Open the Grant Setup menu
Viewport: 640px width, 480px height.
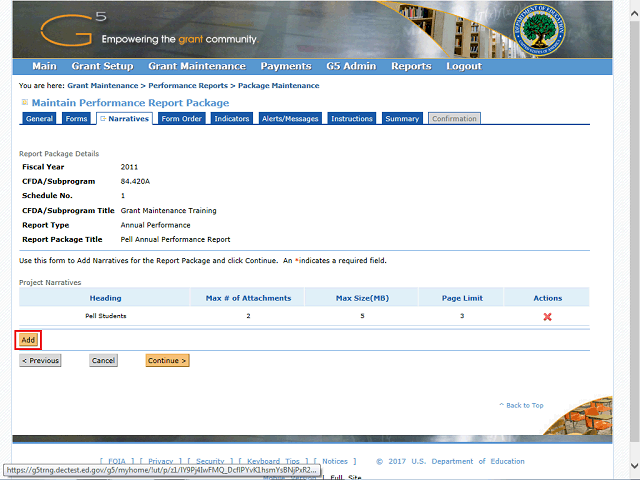(102, 66)
